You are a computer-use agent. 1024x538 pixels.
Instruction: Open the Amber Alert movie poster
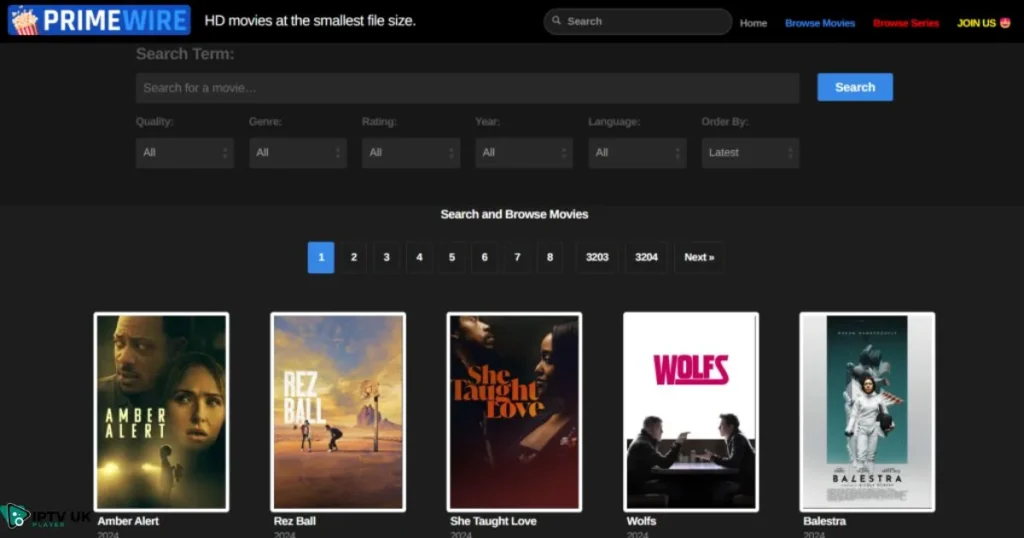tap(161, 412)
